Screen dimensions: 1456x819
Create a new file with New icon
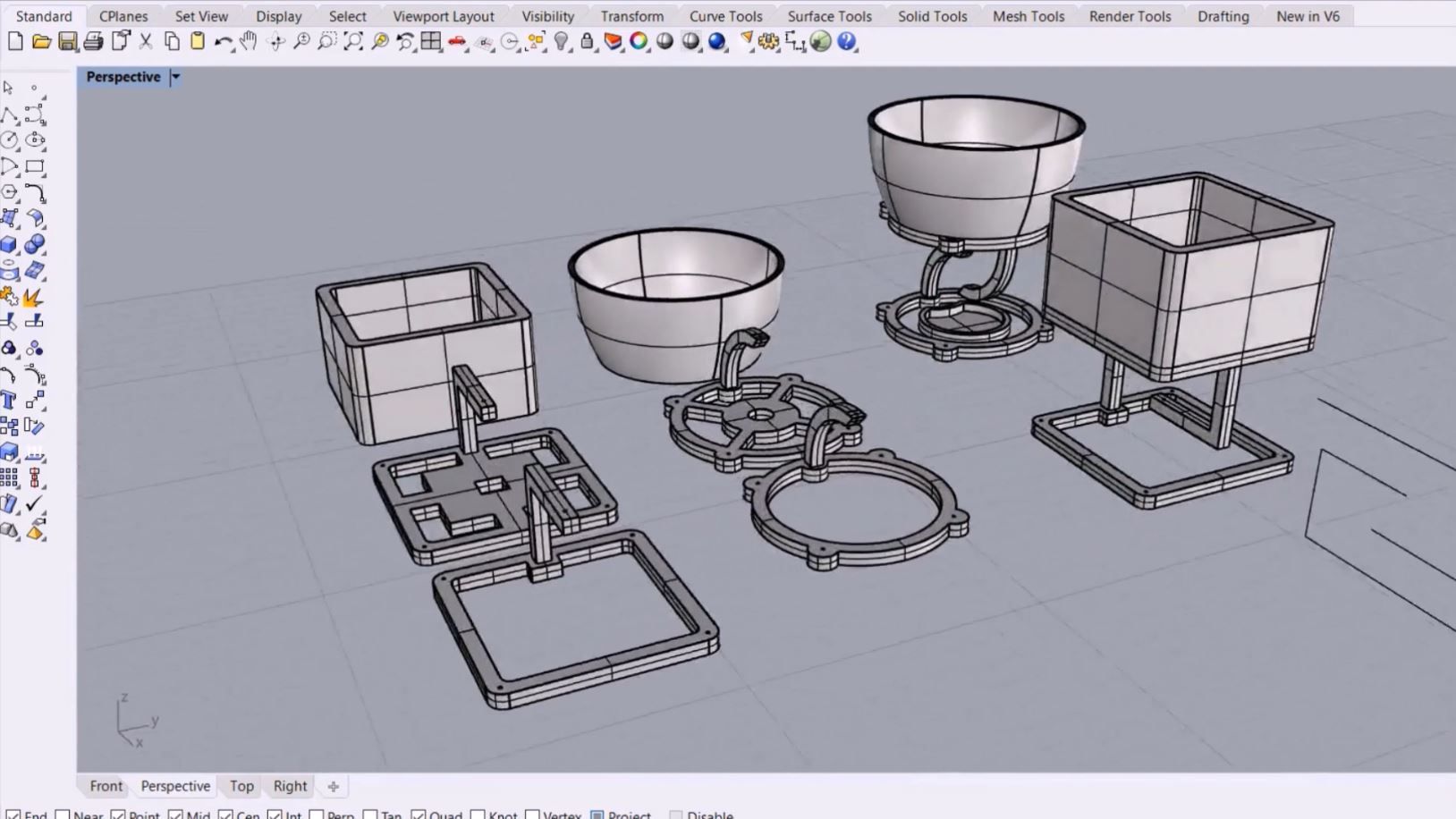click(15, 41)
